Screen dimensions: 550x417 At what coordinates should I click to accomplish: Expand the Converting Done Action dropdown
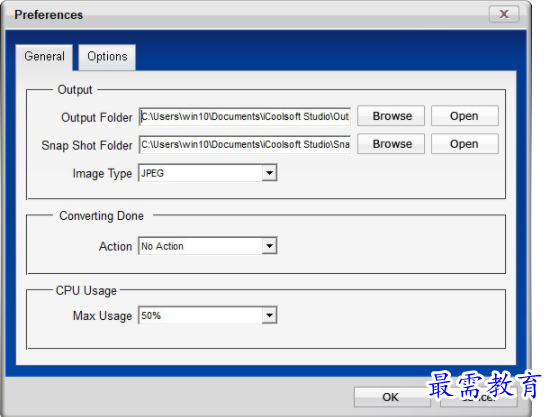click(269, 246)
